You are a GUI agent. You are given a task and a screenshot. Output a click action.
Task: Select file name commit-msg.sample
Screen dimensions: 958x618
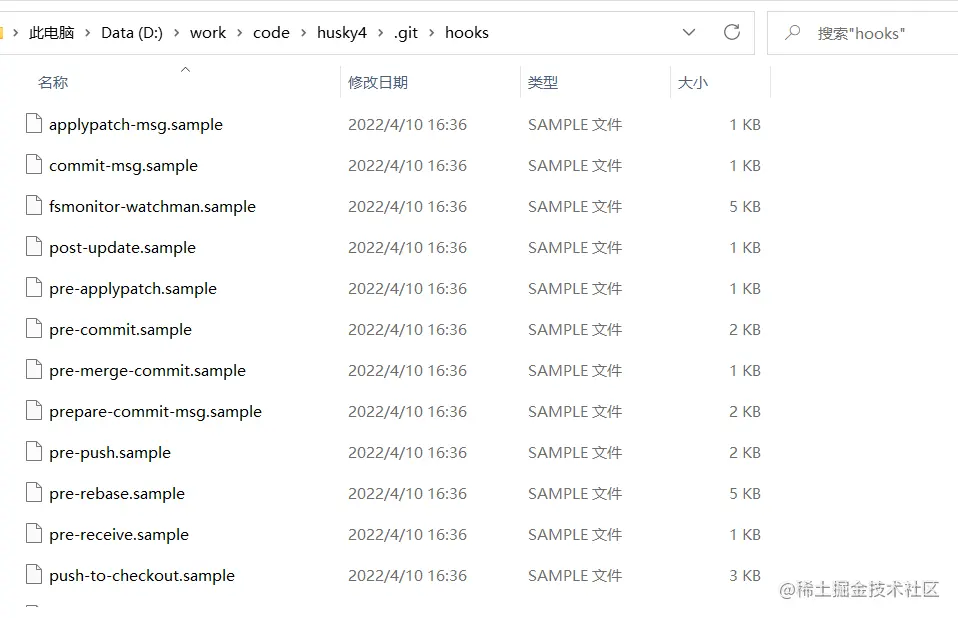[x=123, y=166]
